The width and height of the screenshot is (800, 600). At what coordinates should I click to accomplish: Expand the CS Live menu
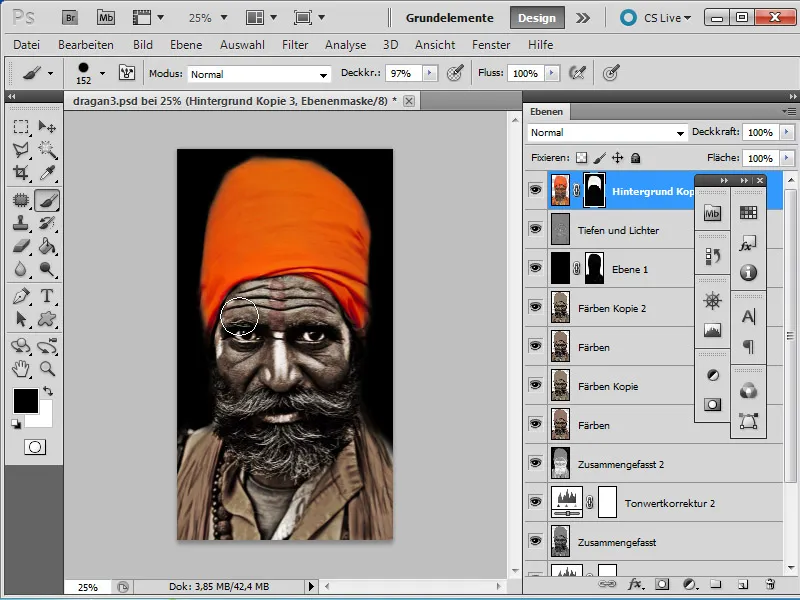(x=667, y=18)
